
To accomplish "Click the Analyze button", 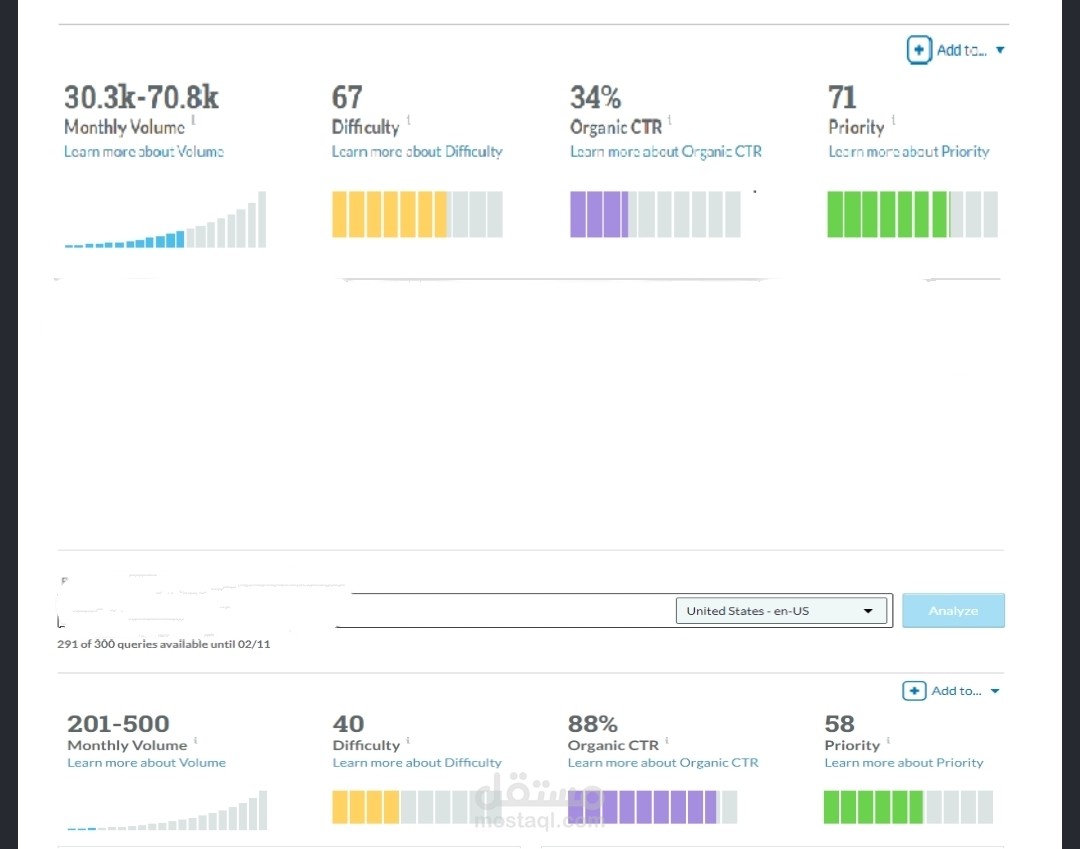I will (x=953, y=611).
